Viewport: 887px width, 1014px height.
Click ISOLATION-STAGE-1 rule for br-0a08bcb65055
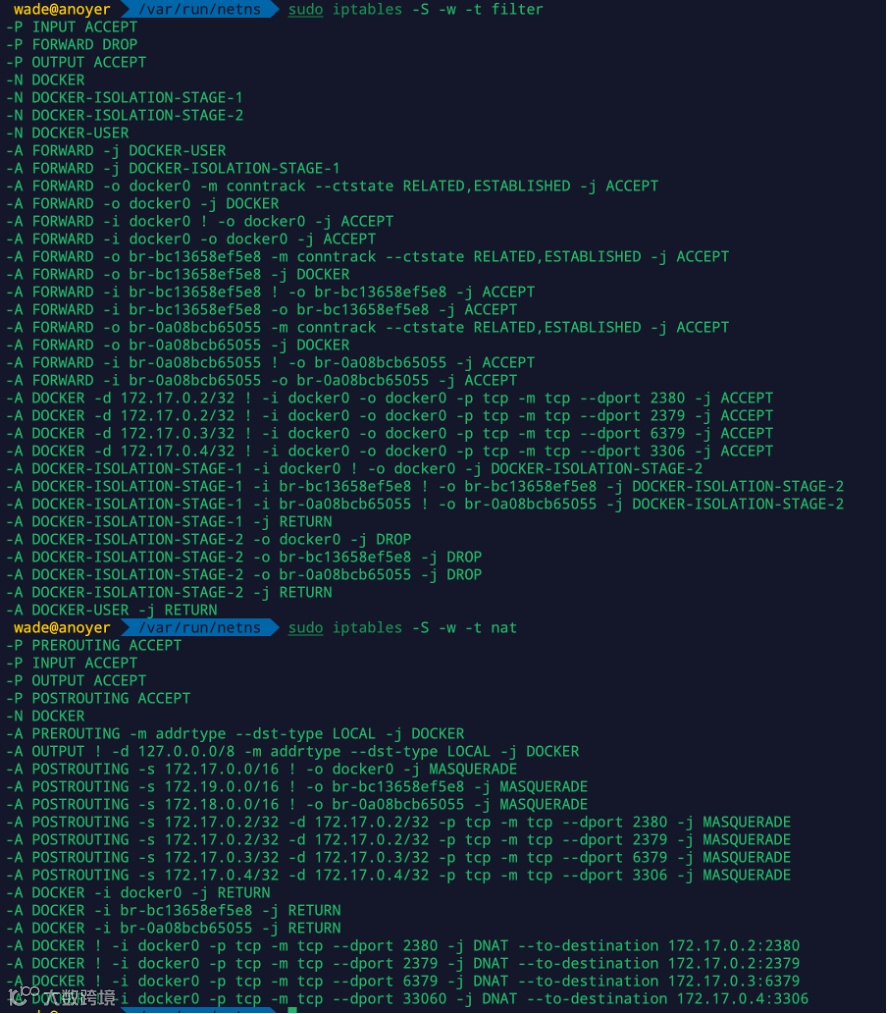point(425,504)
